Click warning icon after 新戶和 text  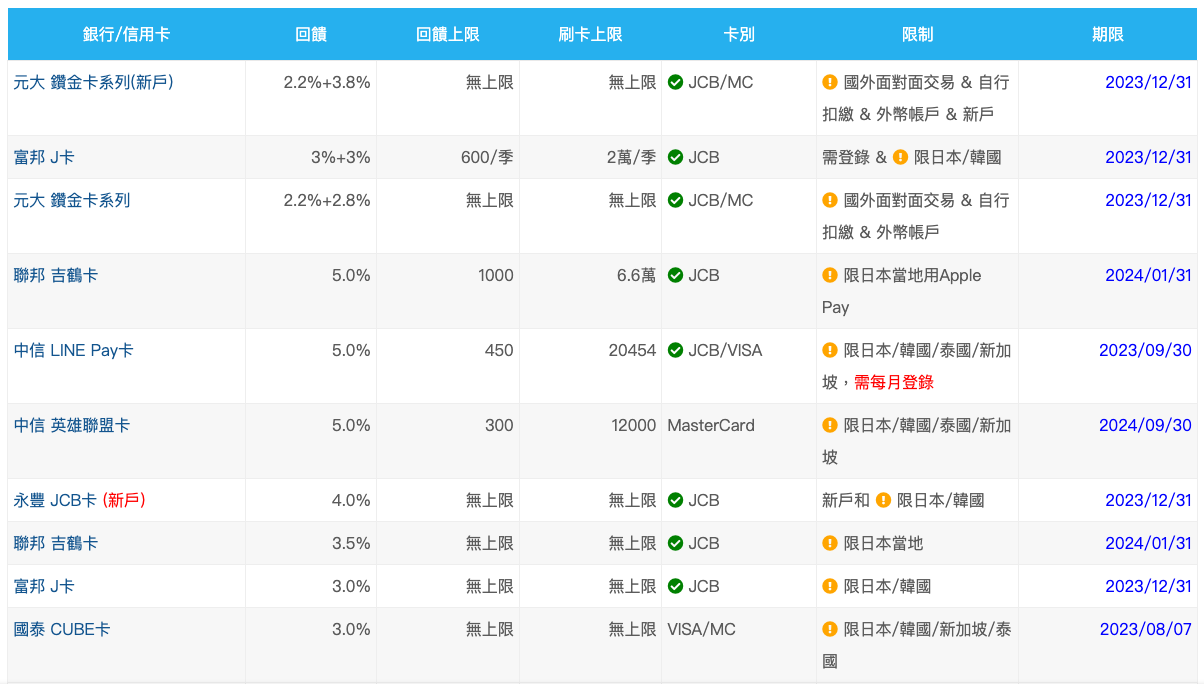click(x=883, y=500)
